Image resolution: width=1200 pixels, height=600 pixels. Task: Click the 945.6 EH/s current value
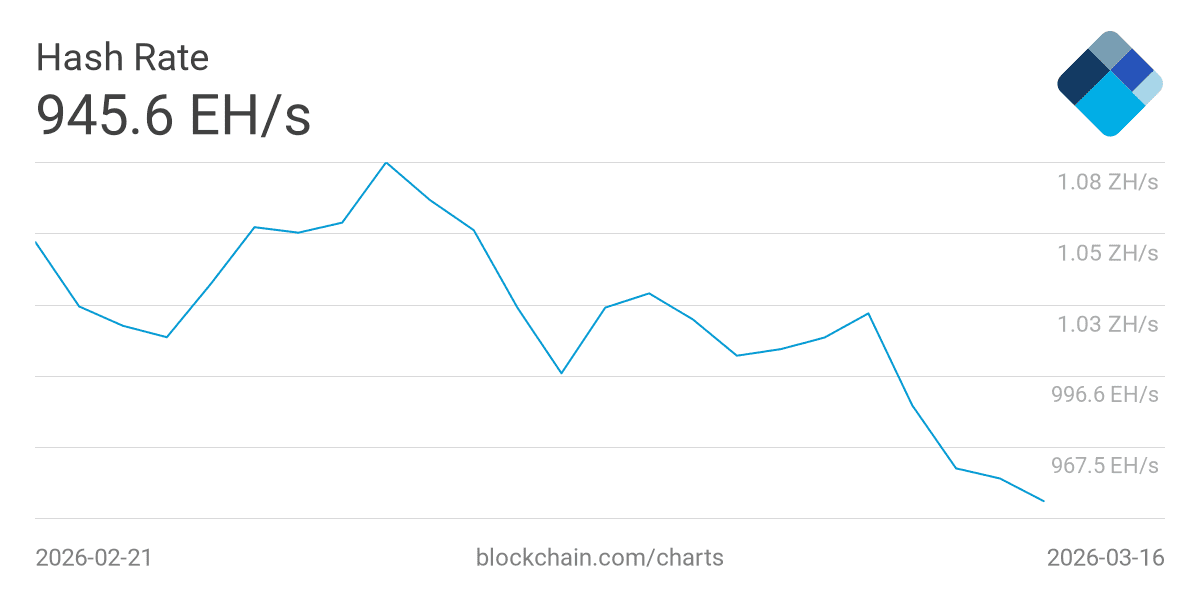pos(173,114)
